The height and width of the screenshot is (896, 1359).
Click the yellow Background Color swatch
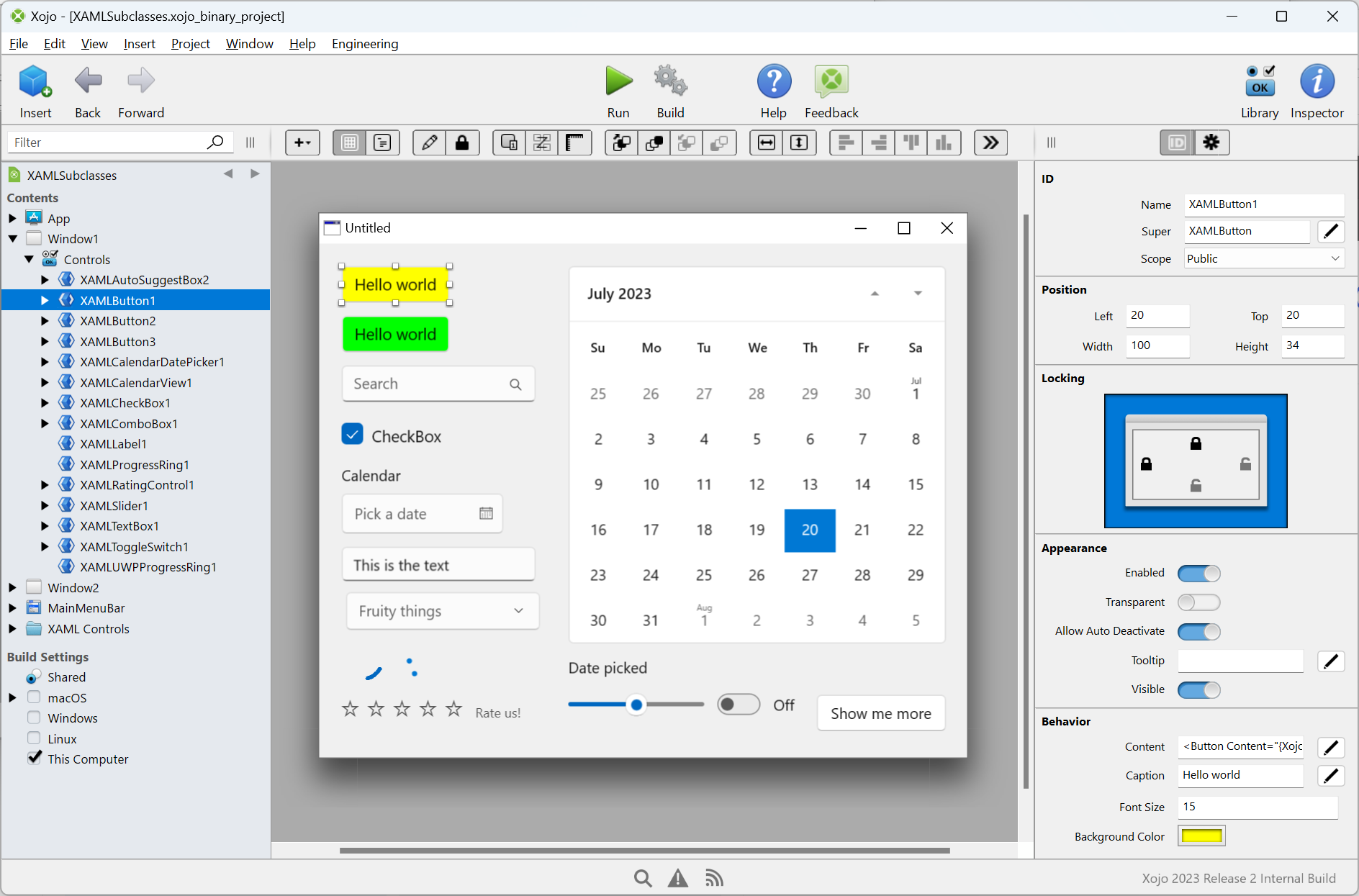pos(1201,836)
